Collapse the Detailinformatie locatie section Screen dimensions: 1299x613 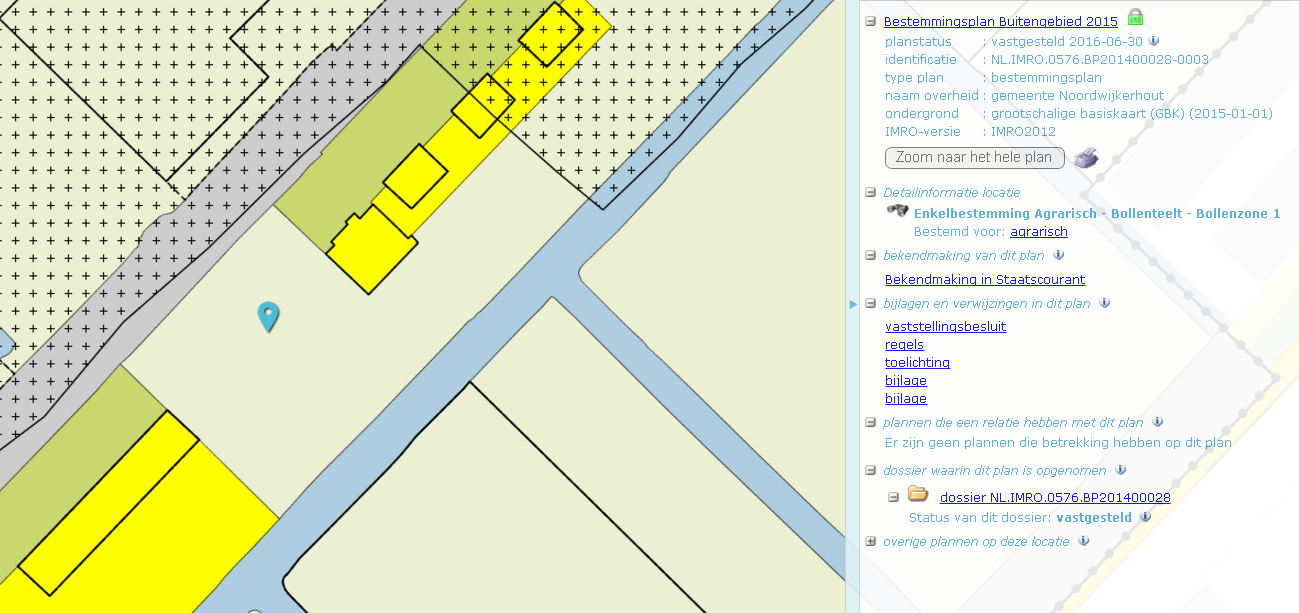[870, 192]
